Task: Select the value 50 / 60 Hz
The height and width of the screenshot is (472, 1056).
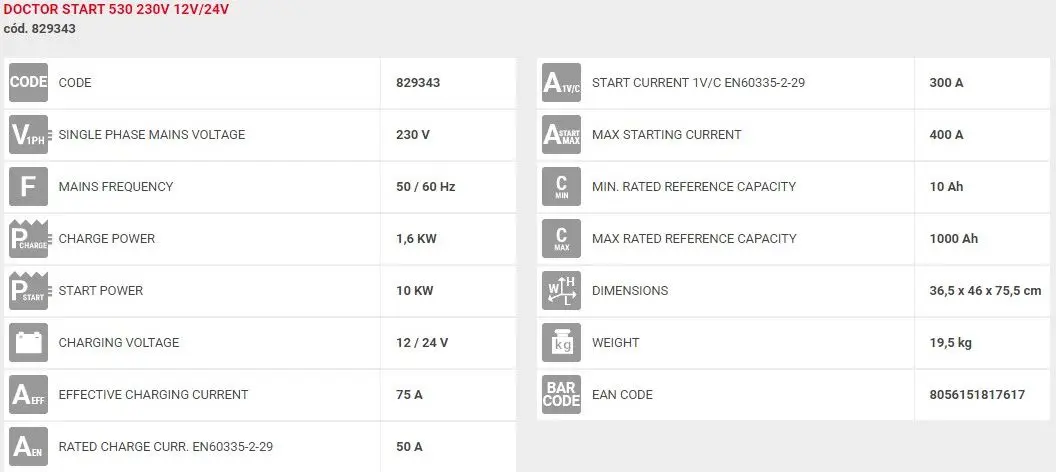Action: (x=426, y=187)
